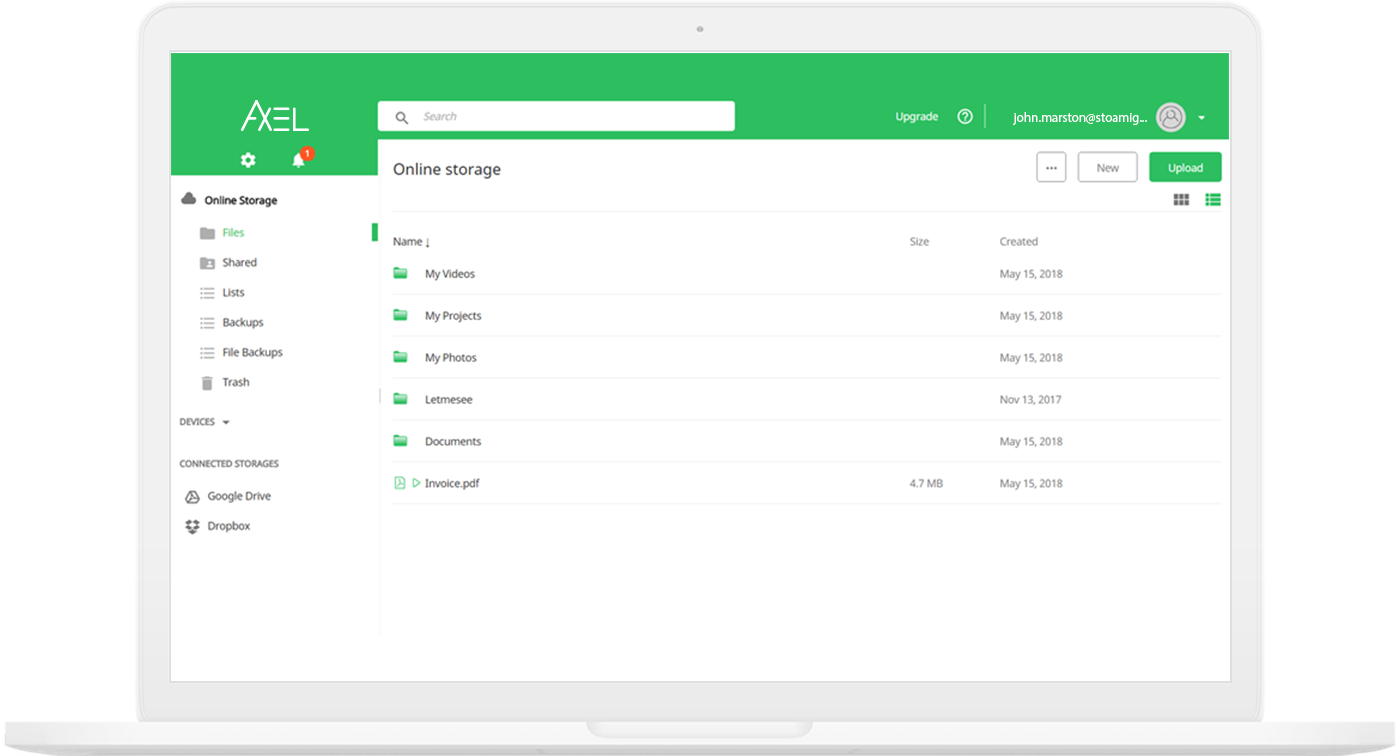Open Backups in the sidebar
Image resolution: width=1400 pixels, height=756 pixels.
[243, 323]
